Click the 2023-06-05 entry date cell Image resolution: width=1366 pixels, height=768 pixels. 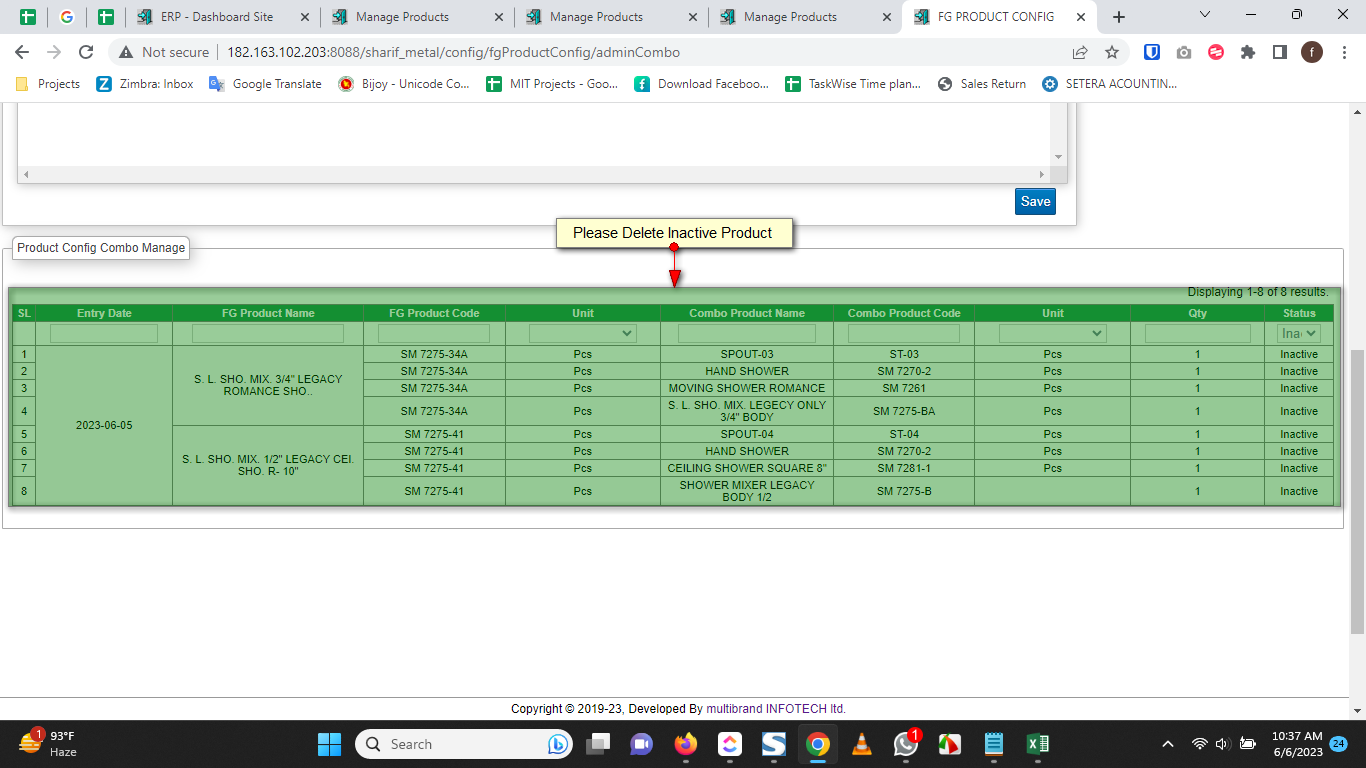[x=104, y=425]
